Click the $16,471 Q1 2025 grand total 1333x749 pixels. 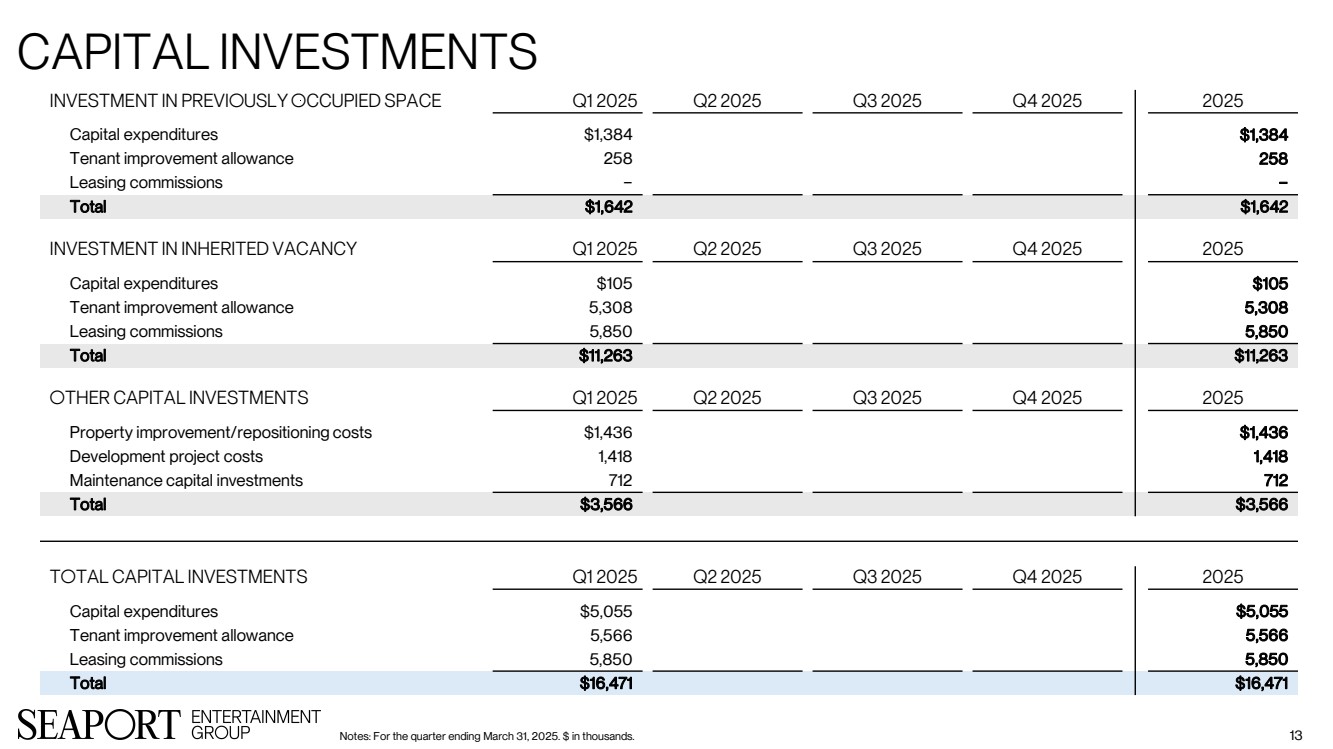pos(606,683)
